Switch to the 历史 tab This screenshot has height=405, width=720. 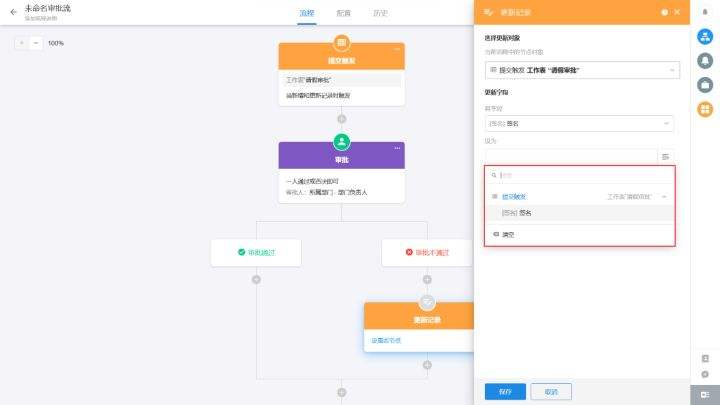tap(380, 13)
